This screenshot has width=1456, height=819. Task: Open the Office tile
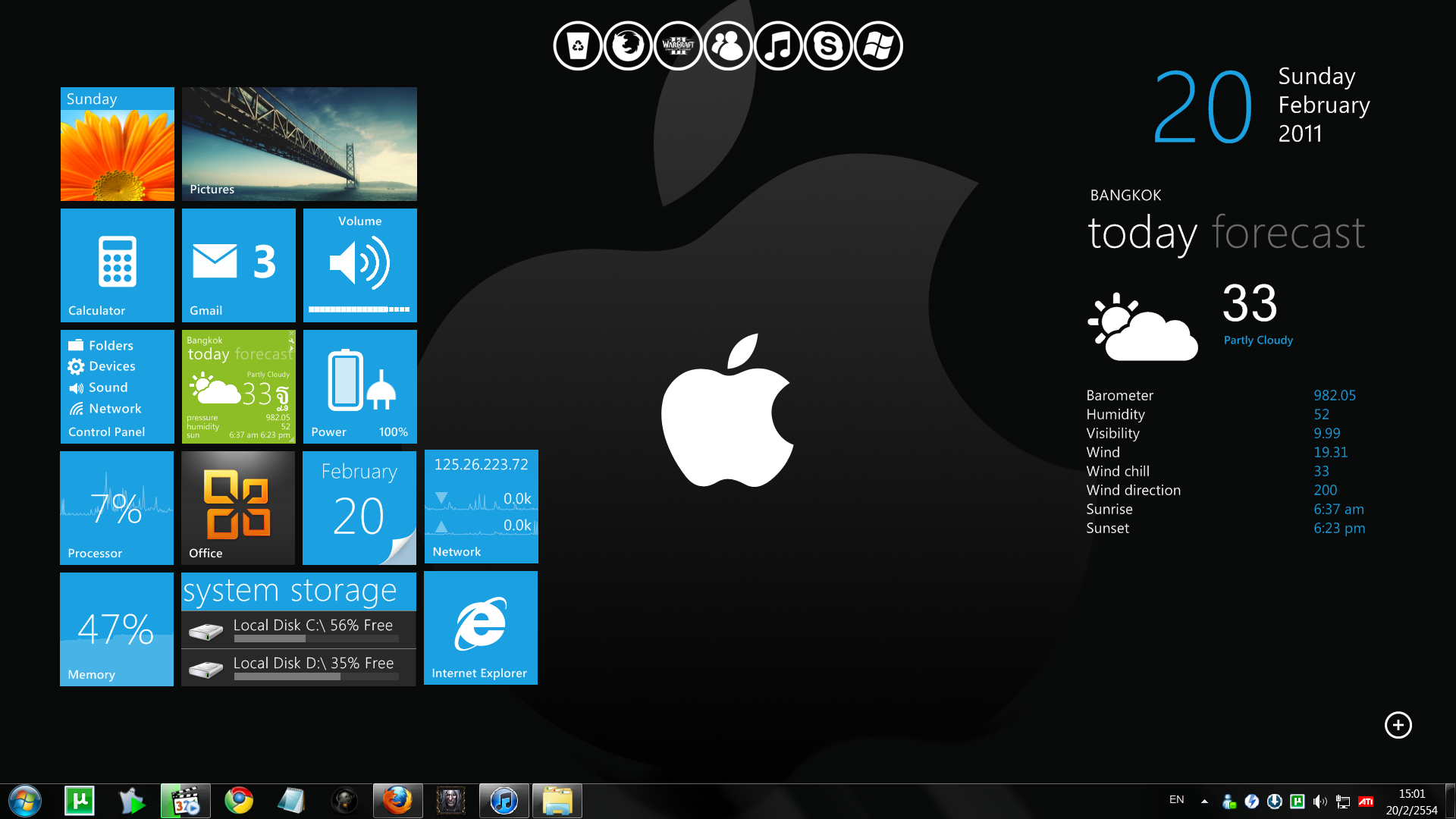238,508
